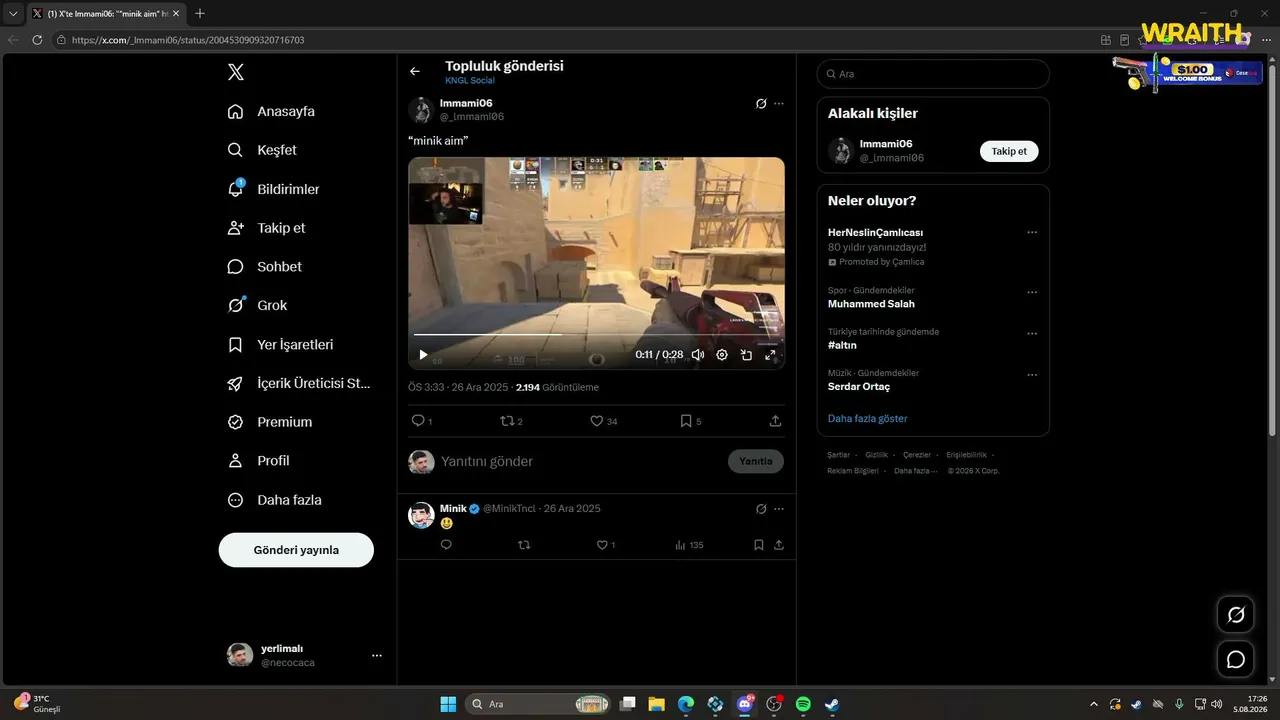1280x720 pixels.
Task: Mute the video volume
Action: (x=698, y=355)
